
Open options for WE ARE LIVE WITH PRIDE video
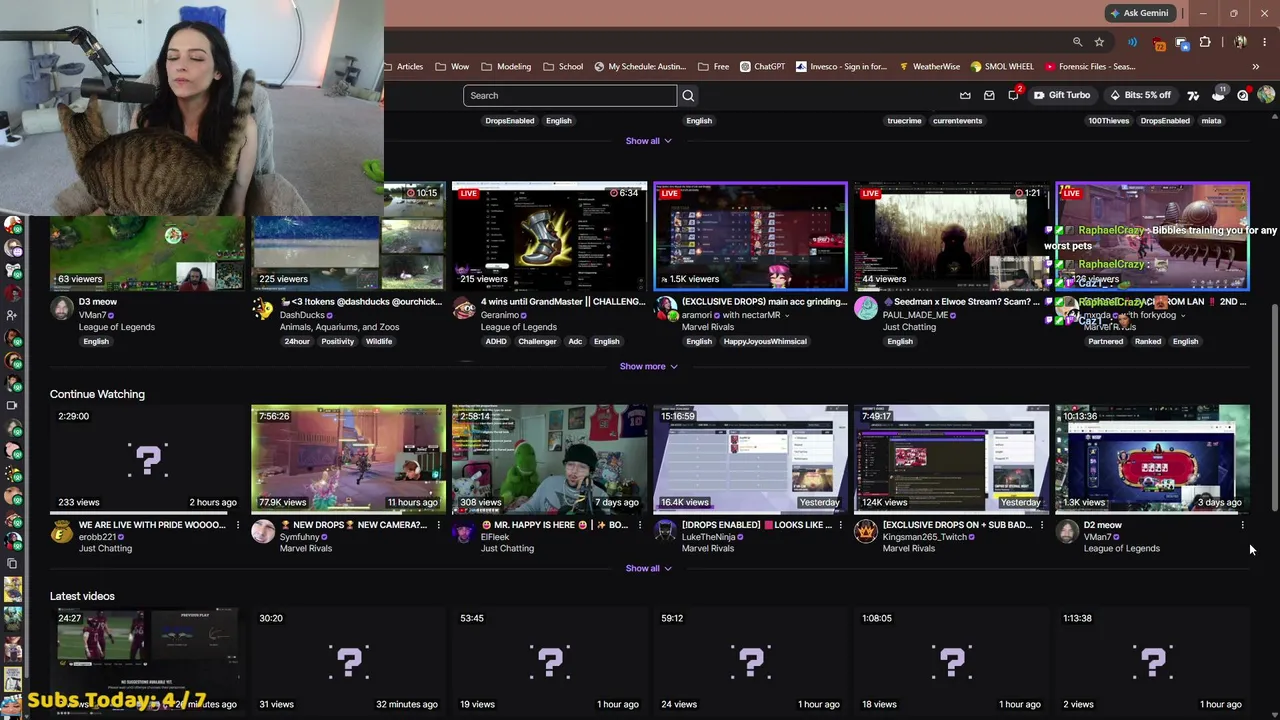click(237, 525)
